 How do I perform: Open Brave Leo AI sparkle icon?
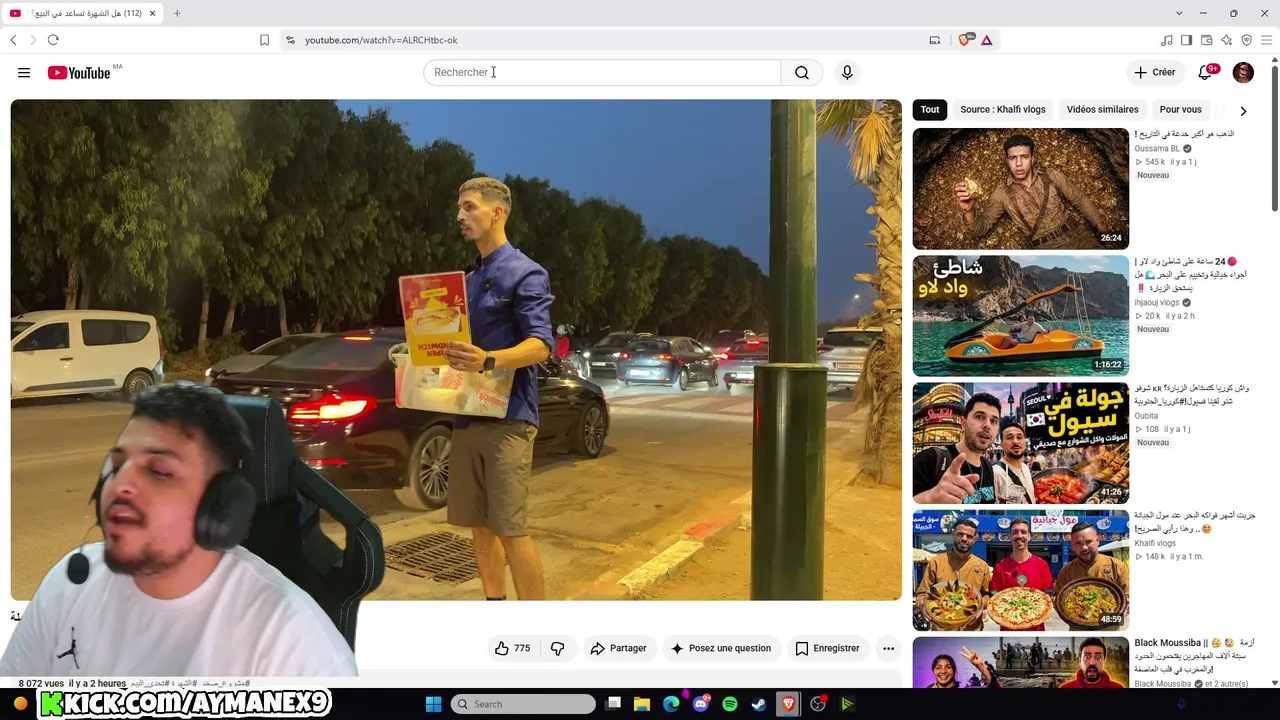coord(1226,40)
